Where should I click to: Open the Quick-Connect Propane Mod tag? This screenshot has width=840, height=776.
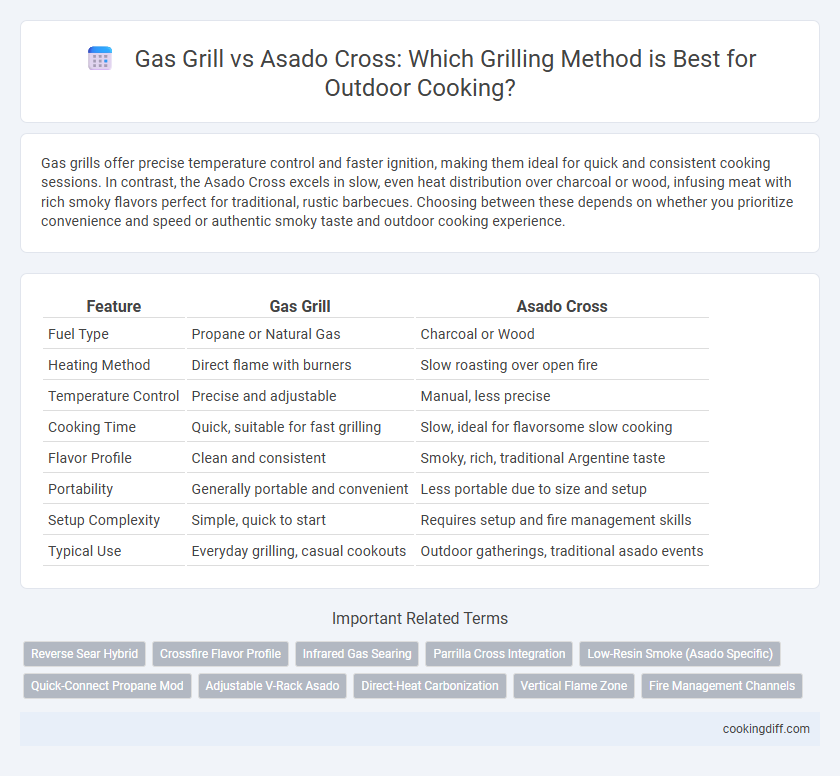(107, 686)
